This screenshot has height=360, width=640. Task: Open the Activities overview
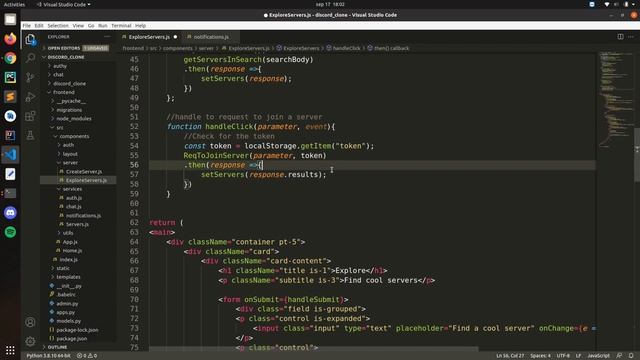(x=14, y=4)
